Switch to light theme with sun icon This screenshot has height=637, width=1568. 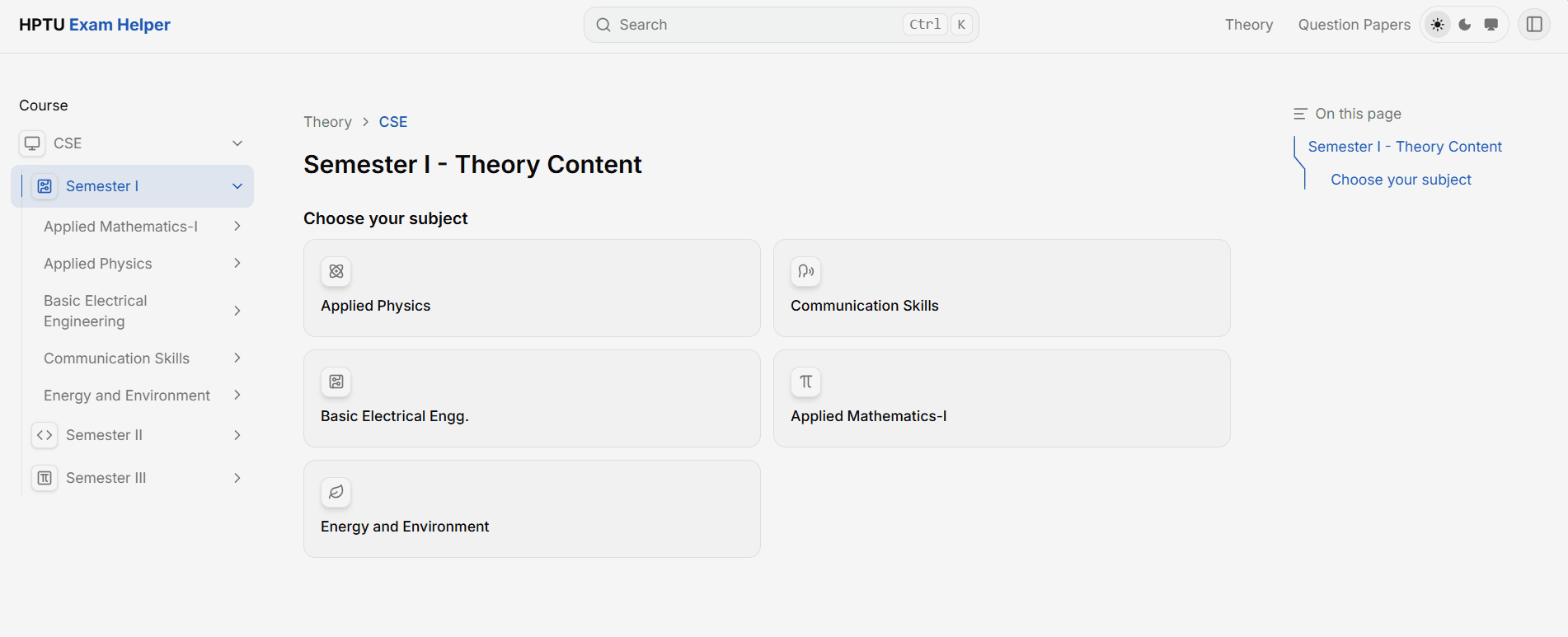(1438, 25)
